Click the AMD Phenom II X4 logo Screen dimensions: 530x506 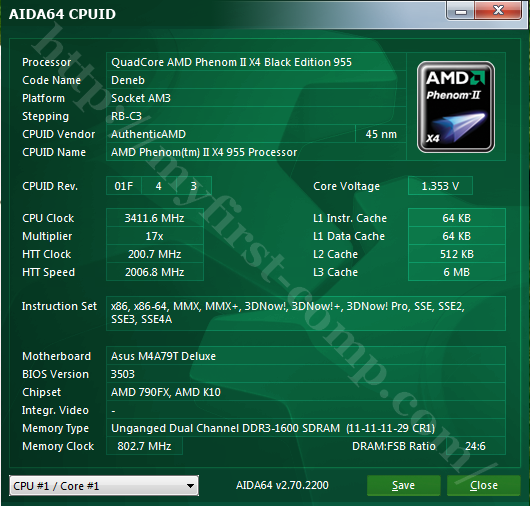coord(456,107)
